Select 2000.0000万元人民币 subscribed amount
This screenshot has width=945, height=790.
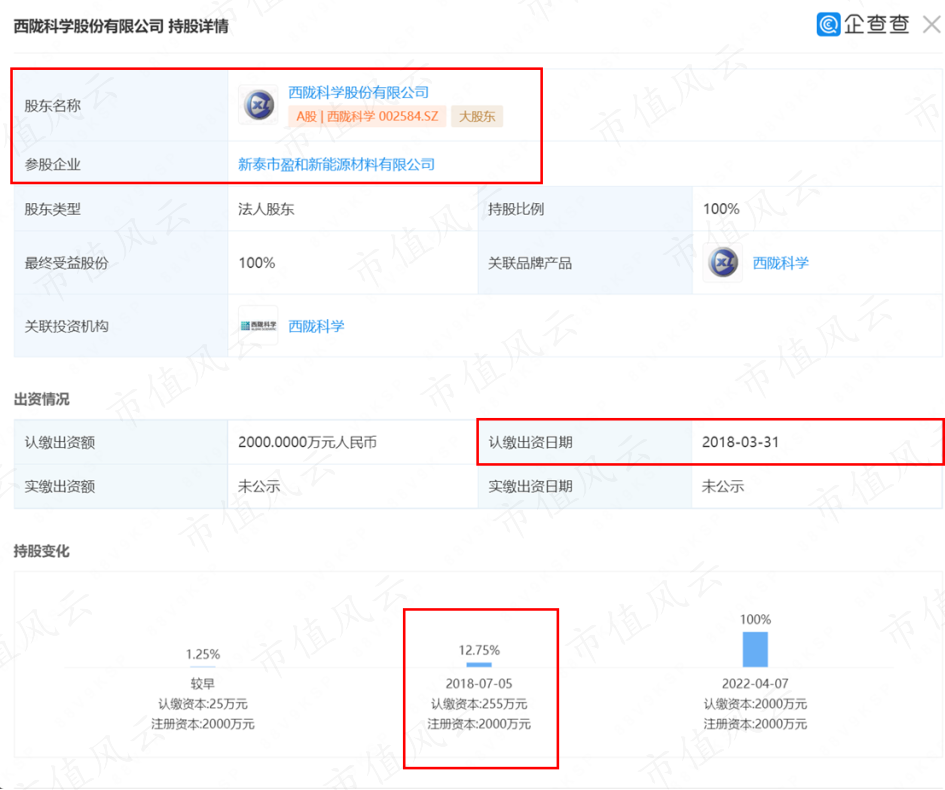307,442
